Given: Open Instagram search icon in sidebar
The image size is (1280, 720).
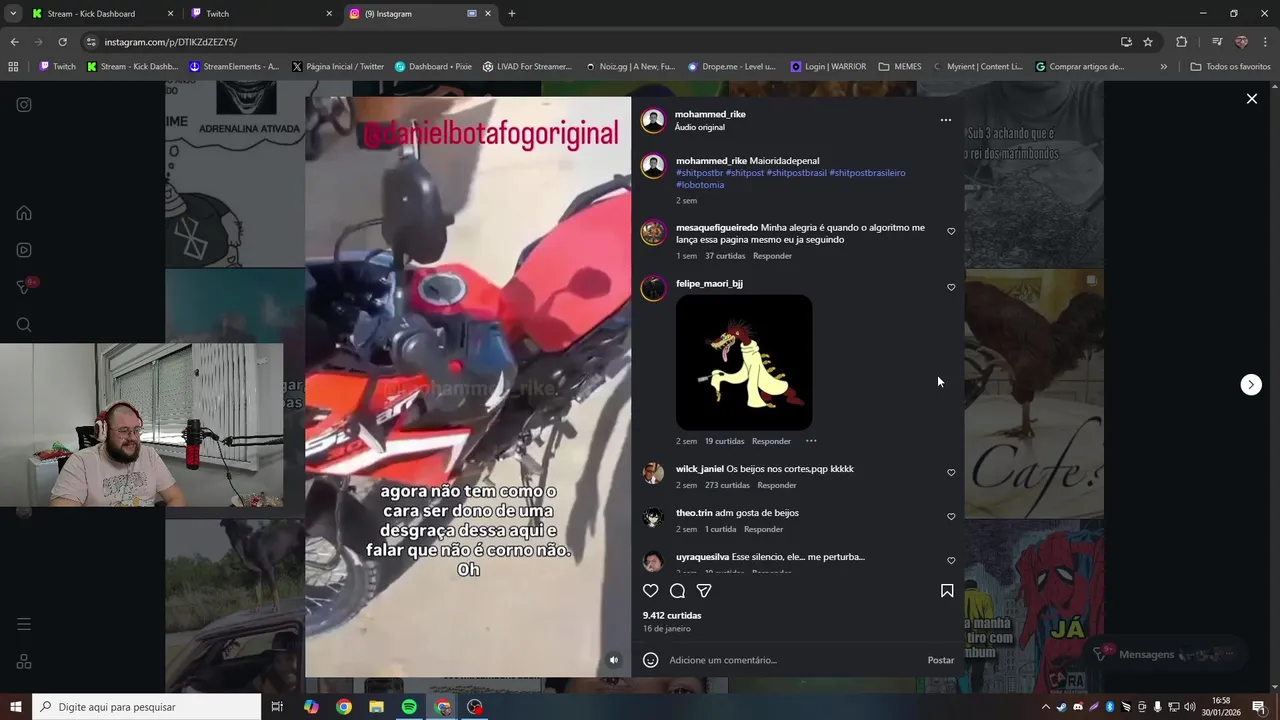Looking at the screenshot, I should 24,325.
